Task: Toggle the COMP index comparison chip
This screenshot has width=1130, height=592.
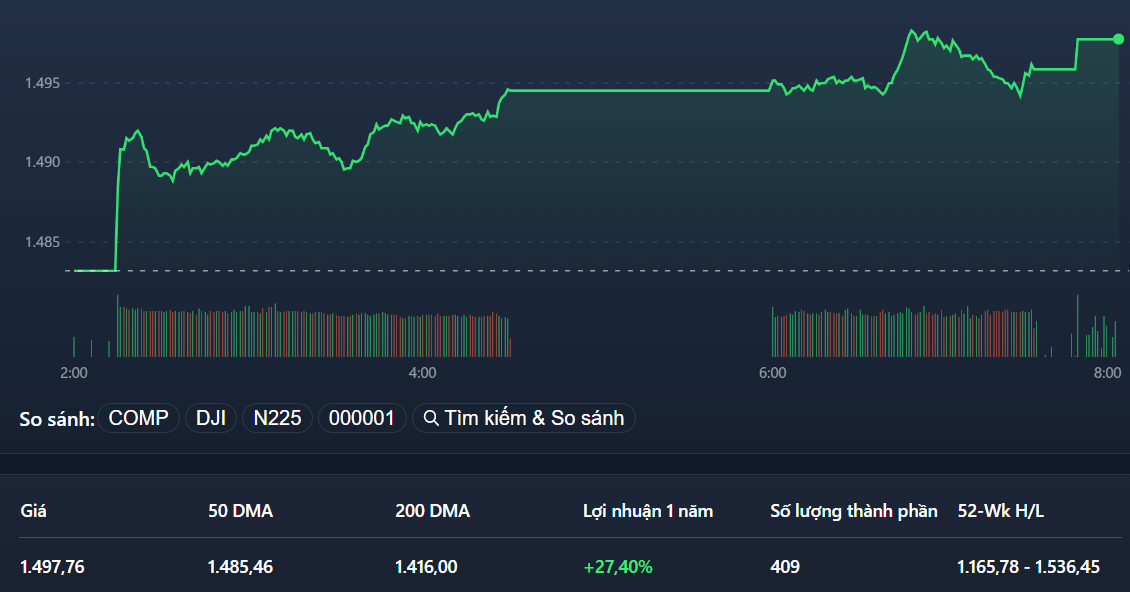Action: point(138,418)
